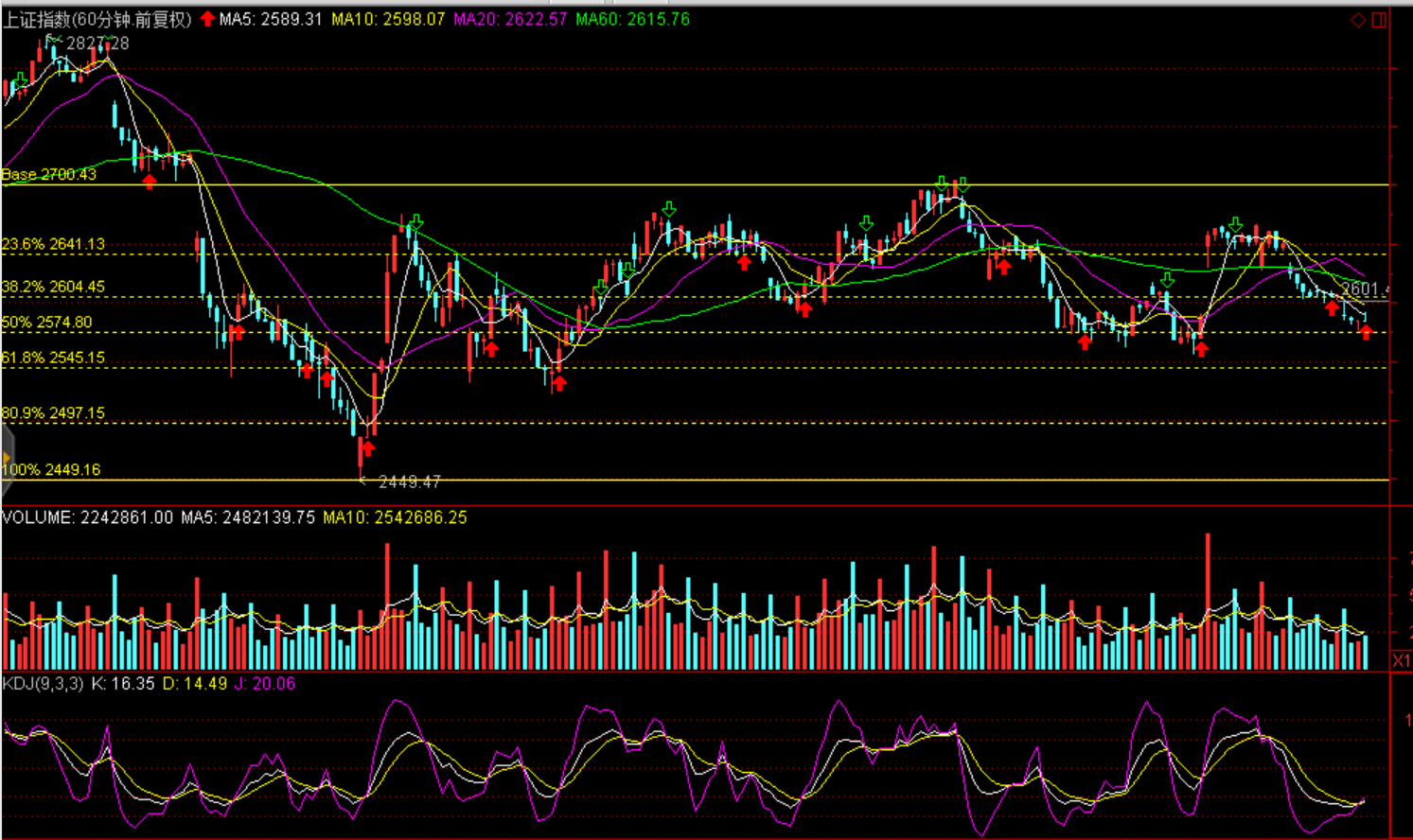The image size is (1413, 840).
Task: Select the MA20: 2622.57 indicator label
Action: point(510,19)
